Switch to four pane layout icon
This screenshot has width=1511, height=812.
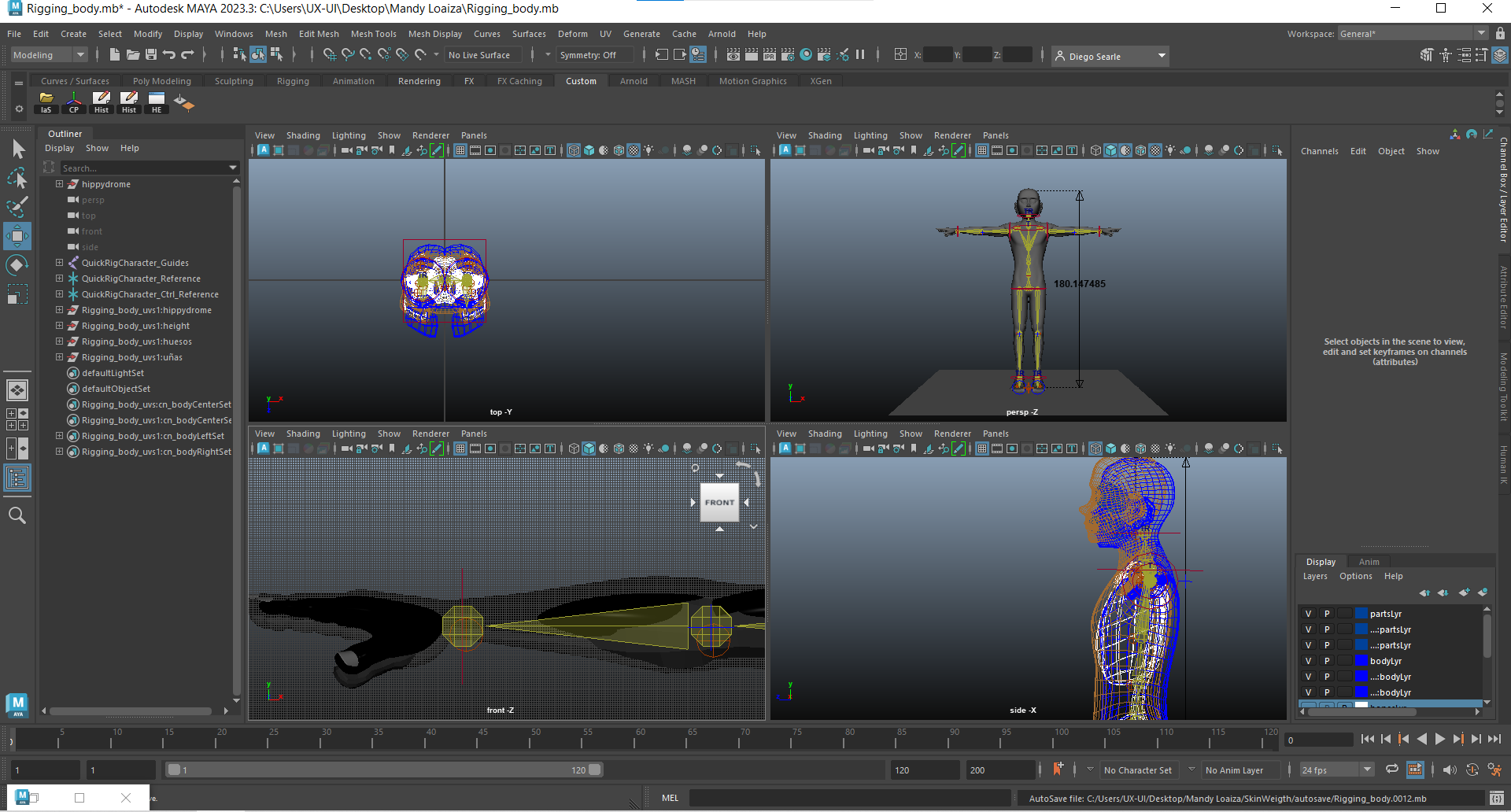coord(17,419)
